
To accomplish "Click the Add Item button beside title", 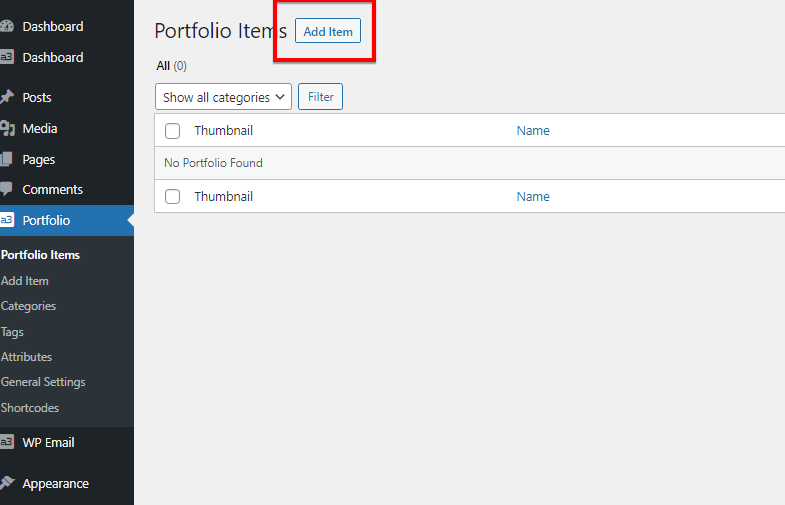I will click(x=328, y=31).
